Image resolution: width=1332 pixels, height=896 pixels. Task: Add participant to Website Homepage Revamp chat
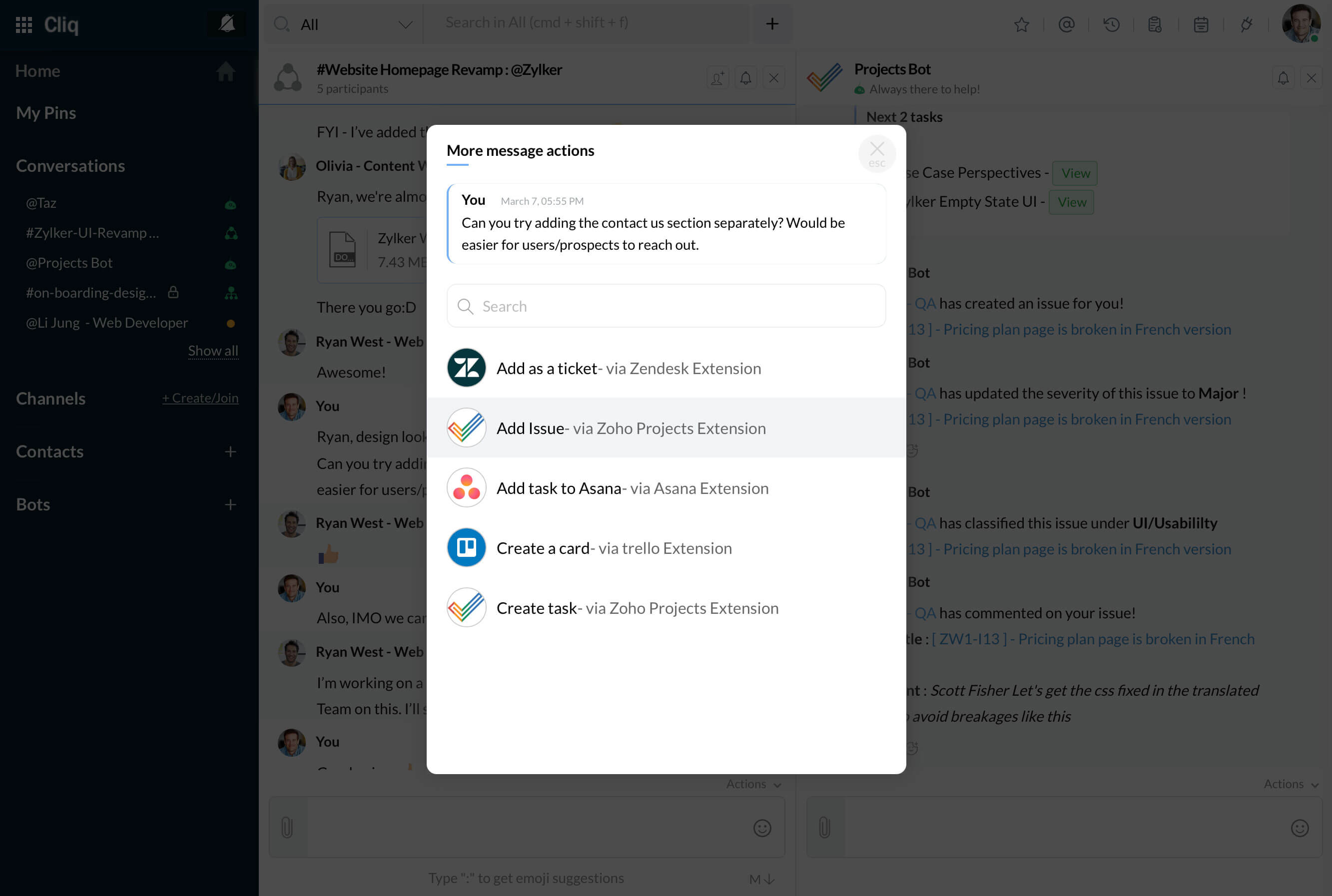(x=717, y=78)
